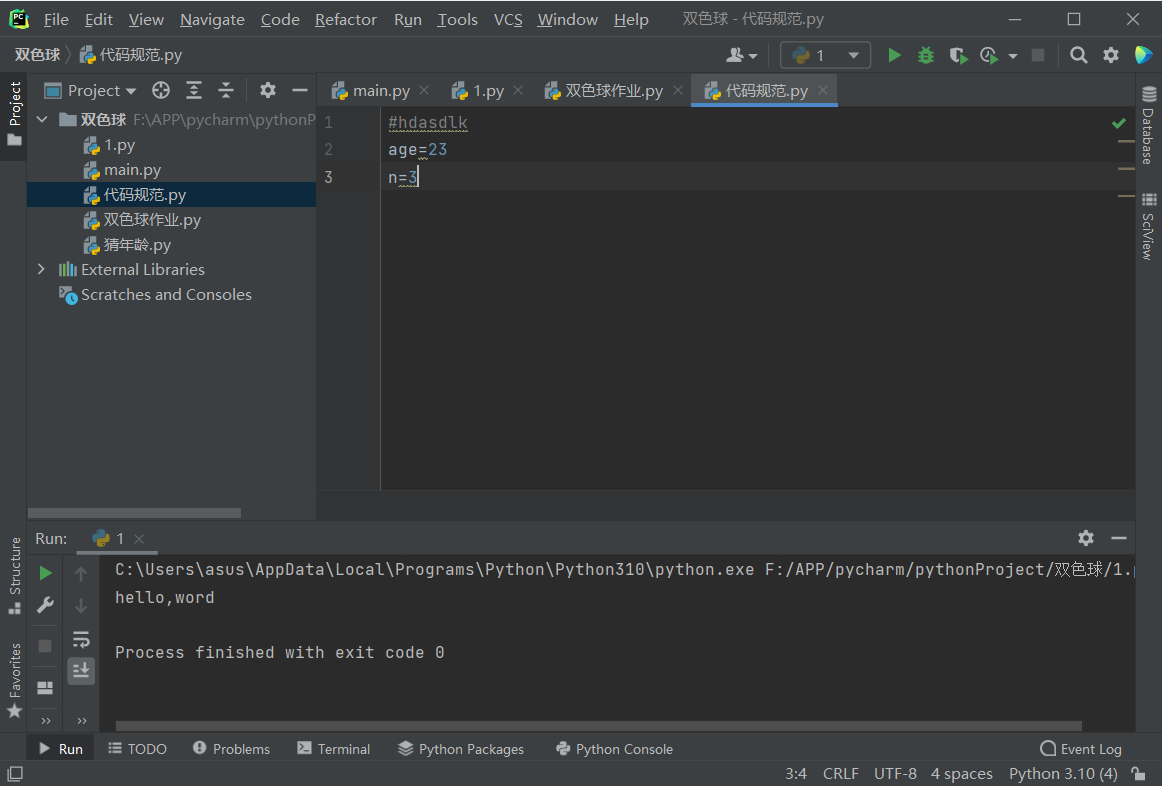Screen dimensions: 1162x786
Task: Collapse all items in Project panel
Action: (226, 91)
